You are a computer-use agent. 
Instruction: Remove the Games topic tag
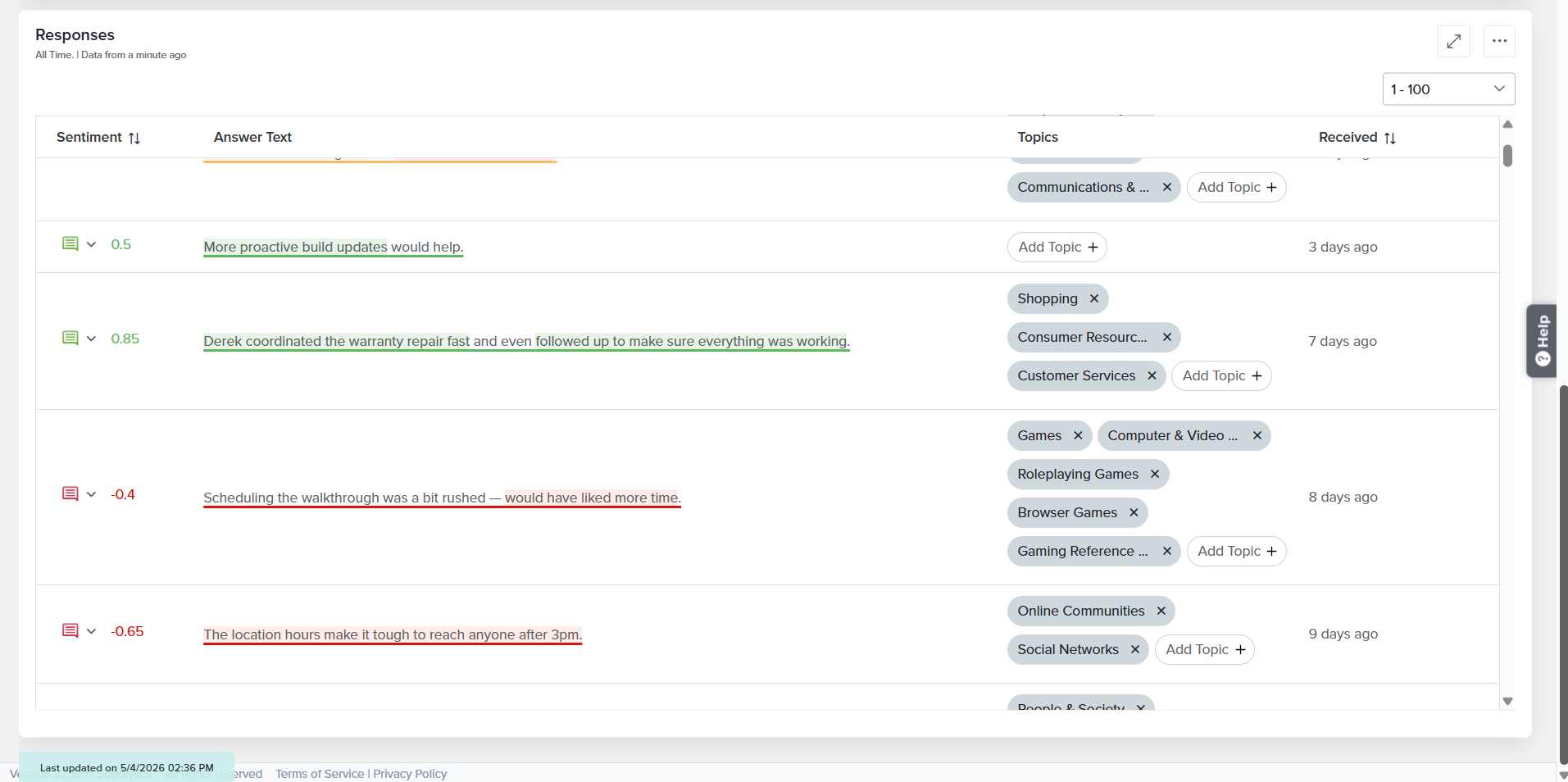click(x=1078, y=435)
